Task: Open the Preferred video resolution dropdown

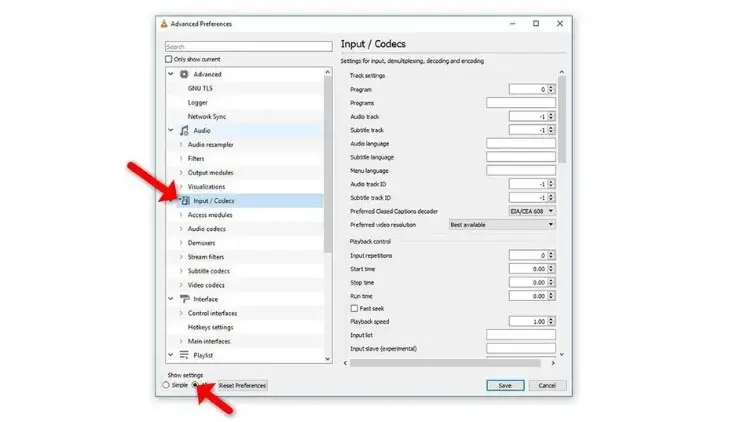Action: (502, 225)
